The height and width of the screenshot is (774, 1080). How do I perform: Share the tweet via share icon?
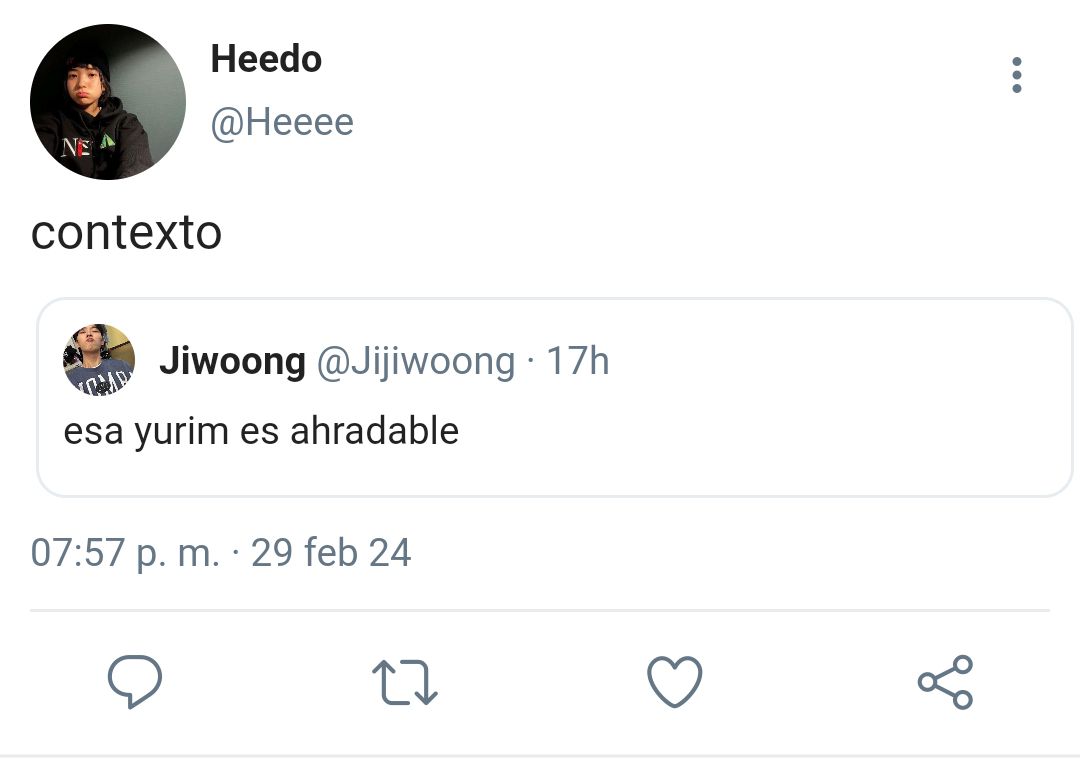[x=945, y=682]
